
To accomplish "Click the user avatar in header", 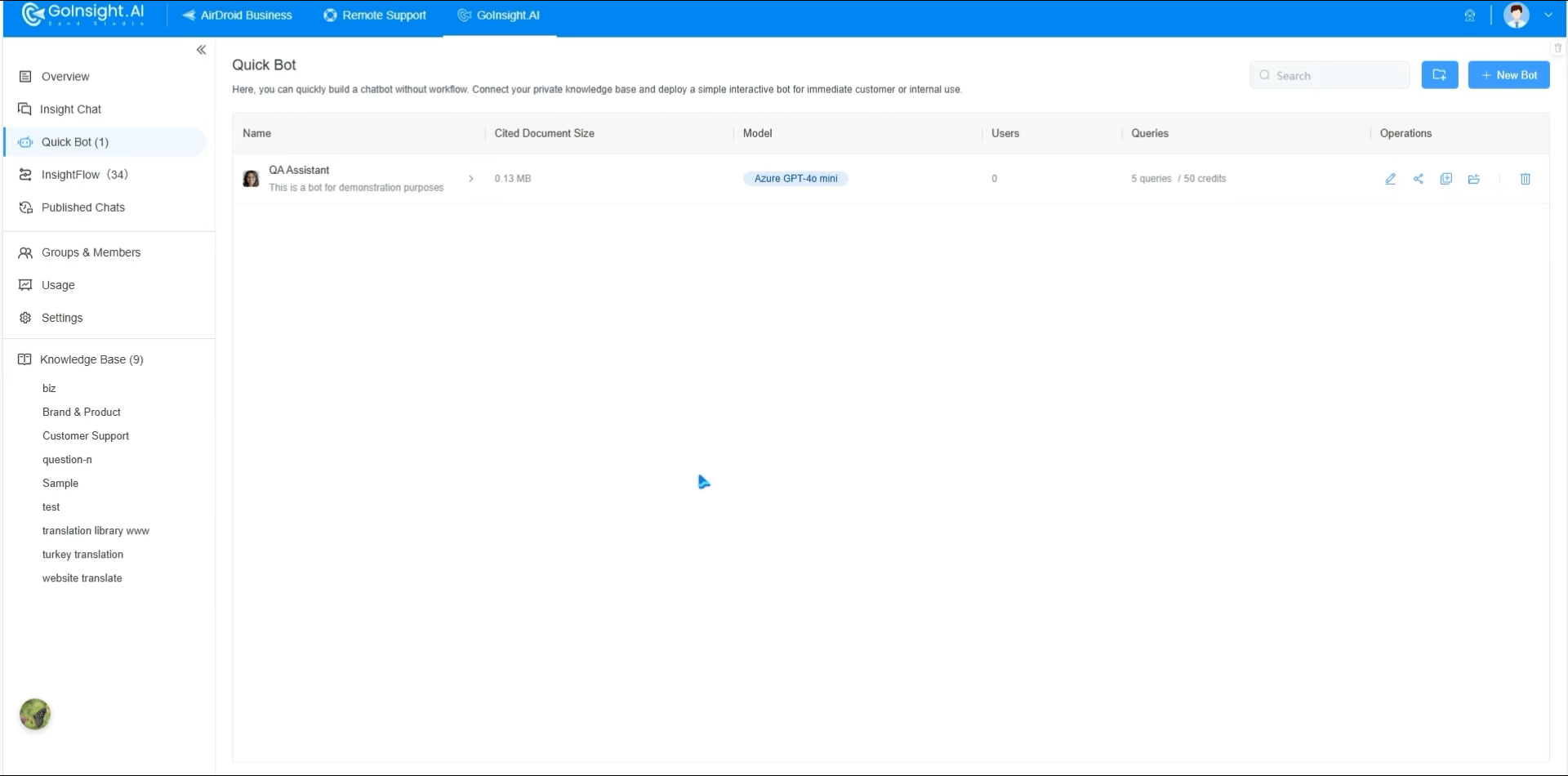I will [x=1517, y=16].
